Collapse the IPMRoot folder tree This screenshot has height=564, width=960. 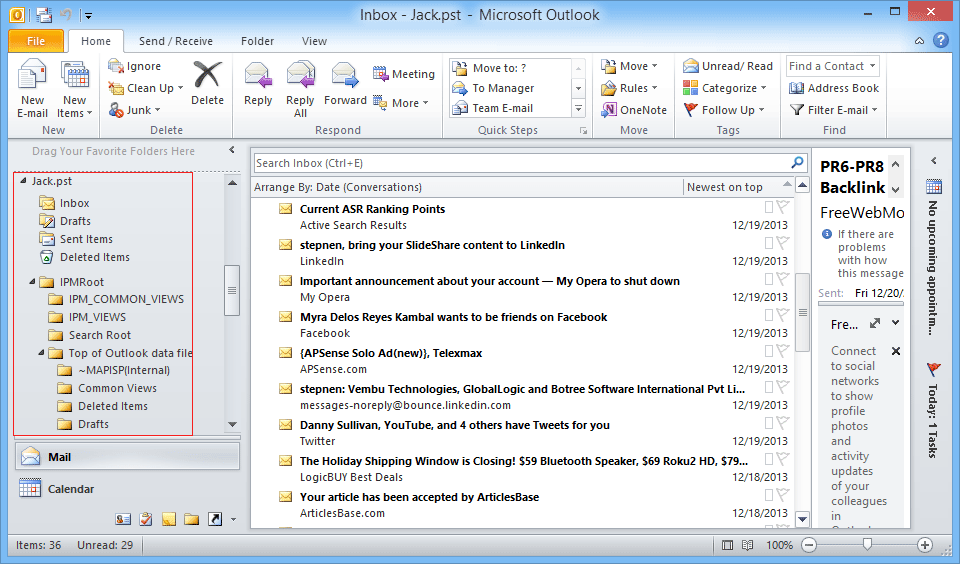32,282
